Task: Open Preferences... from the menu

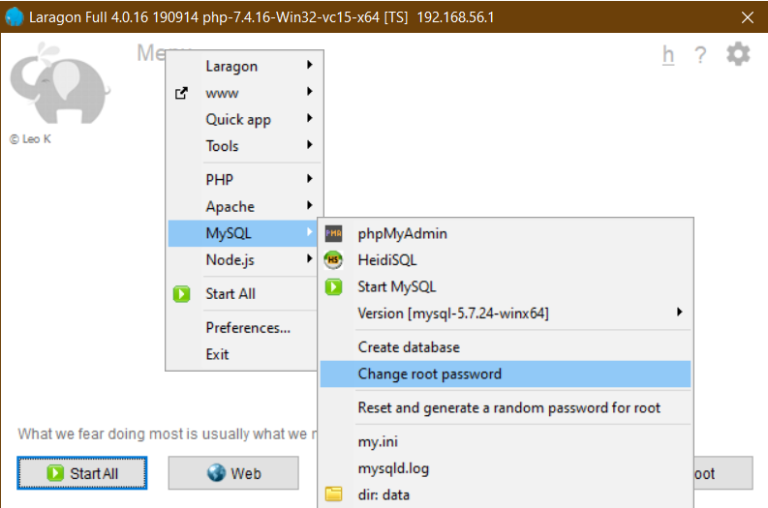Action: click(248, 328)
